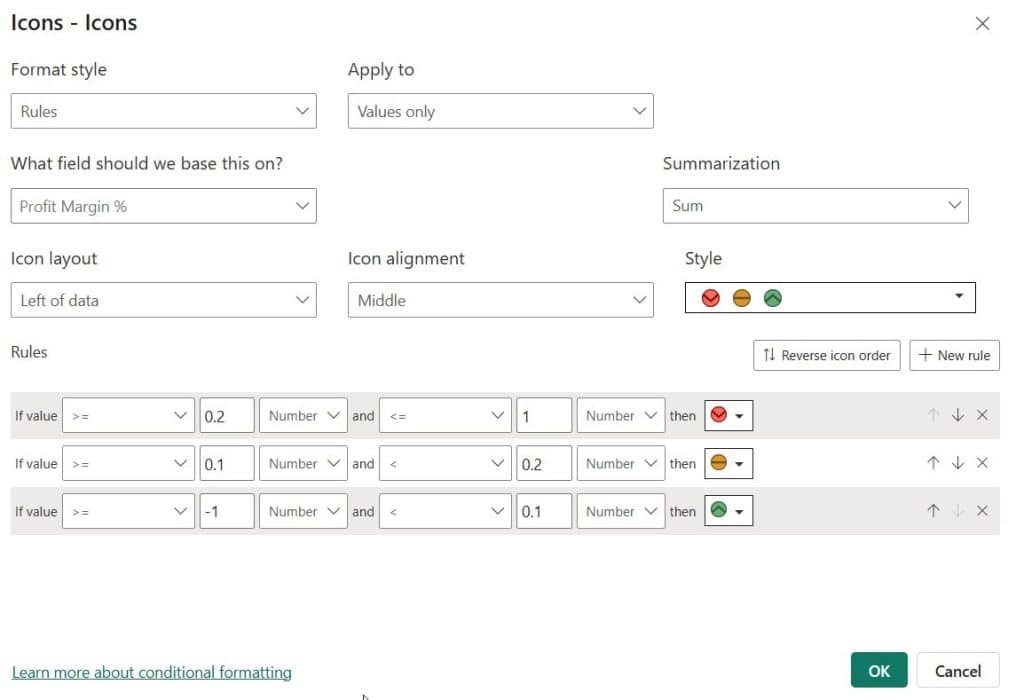Open third rule's green icon picker

tap(728, 511)
